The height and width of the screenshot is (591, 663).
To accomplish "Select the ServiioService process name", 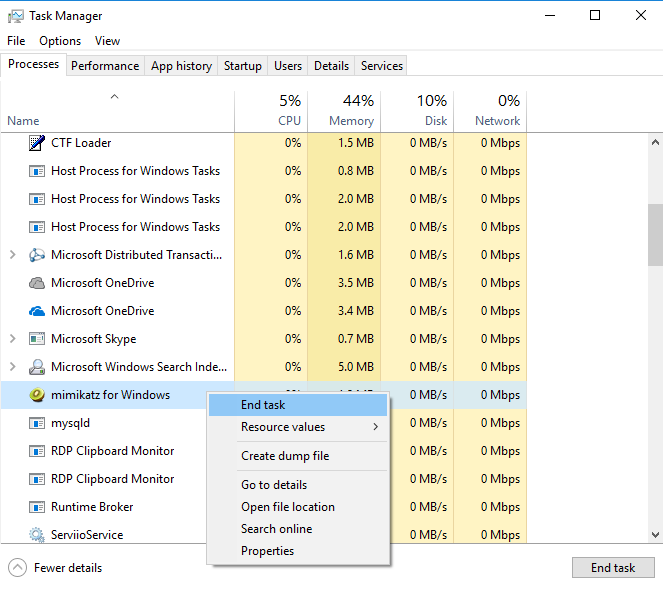I will 87,535.
